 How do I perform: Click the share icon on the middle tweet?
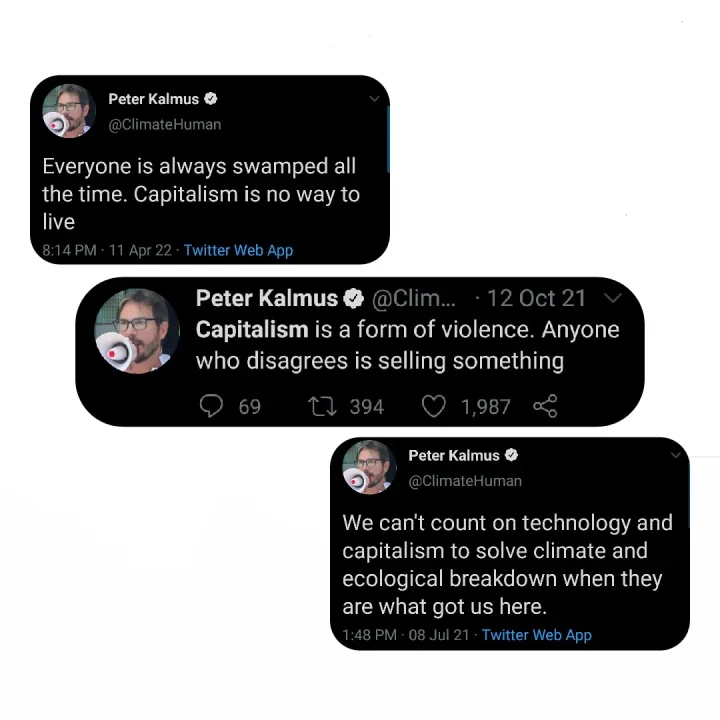point(545,406)
